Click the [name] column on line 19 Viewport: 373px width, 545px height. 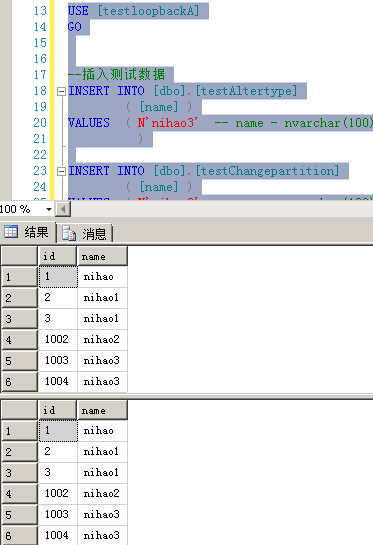[159, 107]
